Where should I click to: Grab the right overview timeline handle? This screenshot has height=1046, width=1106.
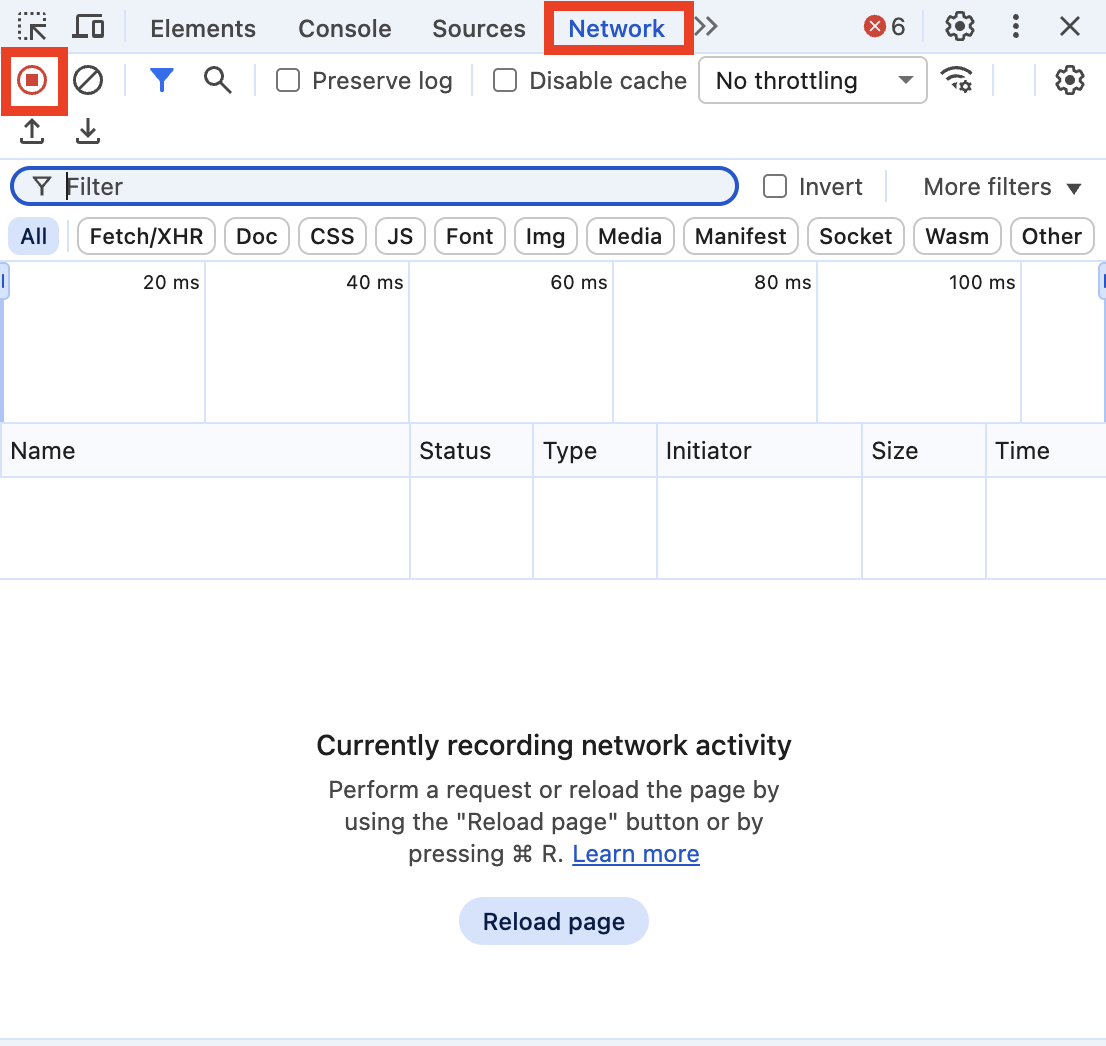click(x=1102, y=281)
